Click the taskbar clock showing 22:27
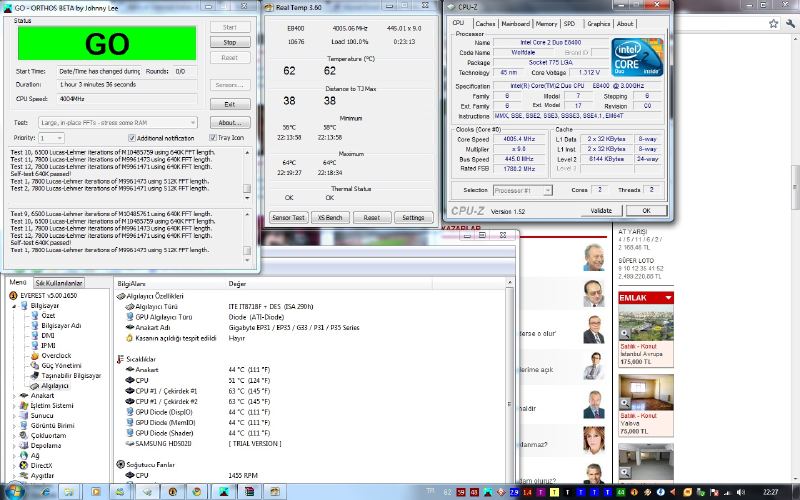Image resolution: width=800 pixels, height=500 pixels. coord(770,492)
